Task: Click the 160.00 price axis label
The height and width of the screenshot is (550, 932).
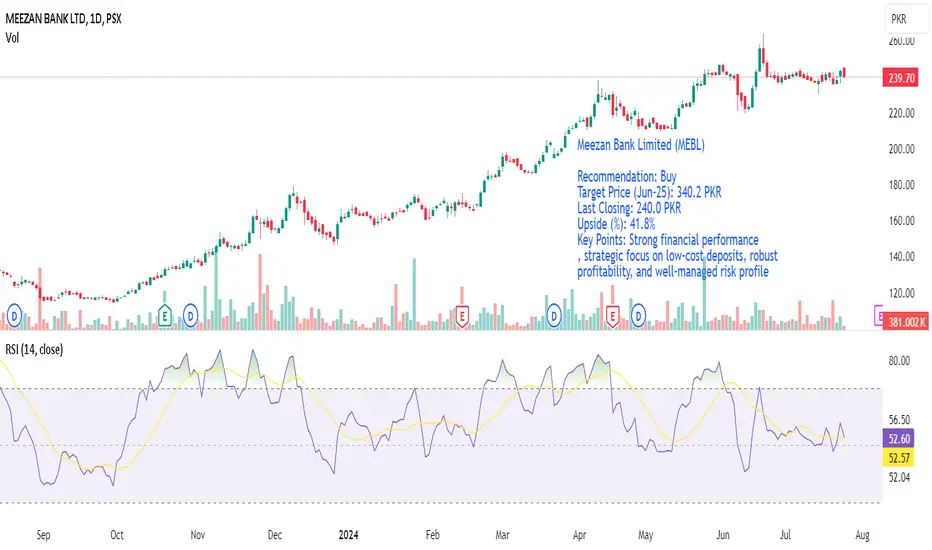Action: (901, 221)
